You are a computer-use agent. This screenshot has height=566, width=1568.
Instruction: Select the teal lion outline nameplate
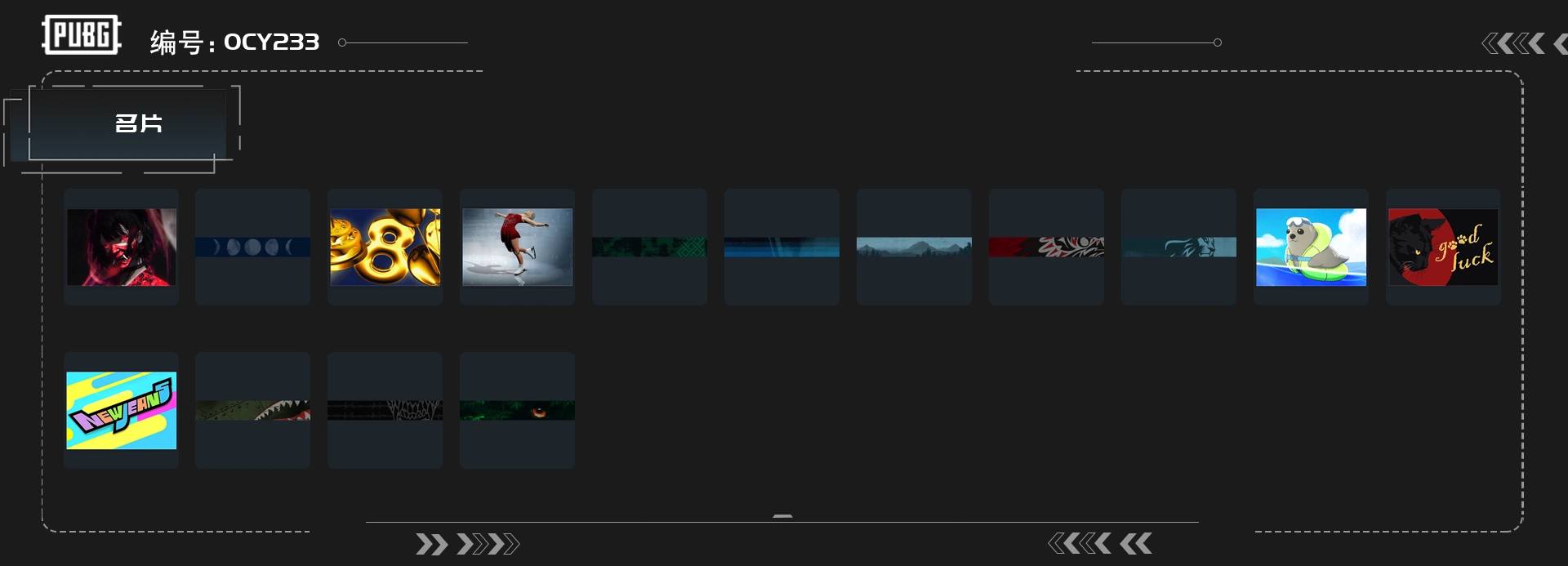(x=1178, y=247)
